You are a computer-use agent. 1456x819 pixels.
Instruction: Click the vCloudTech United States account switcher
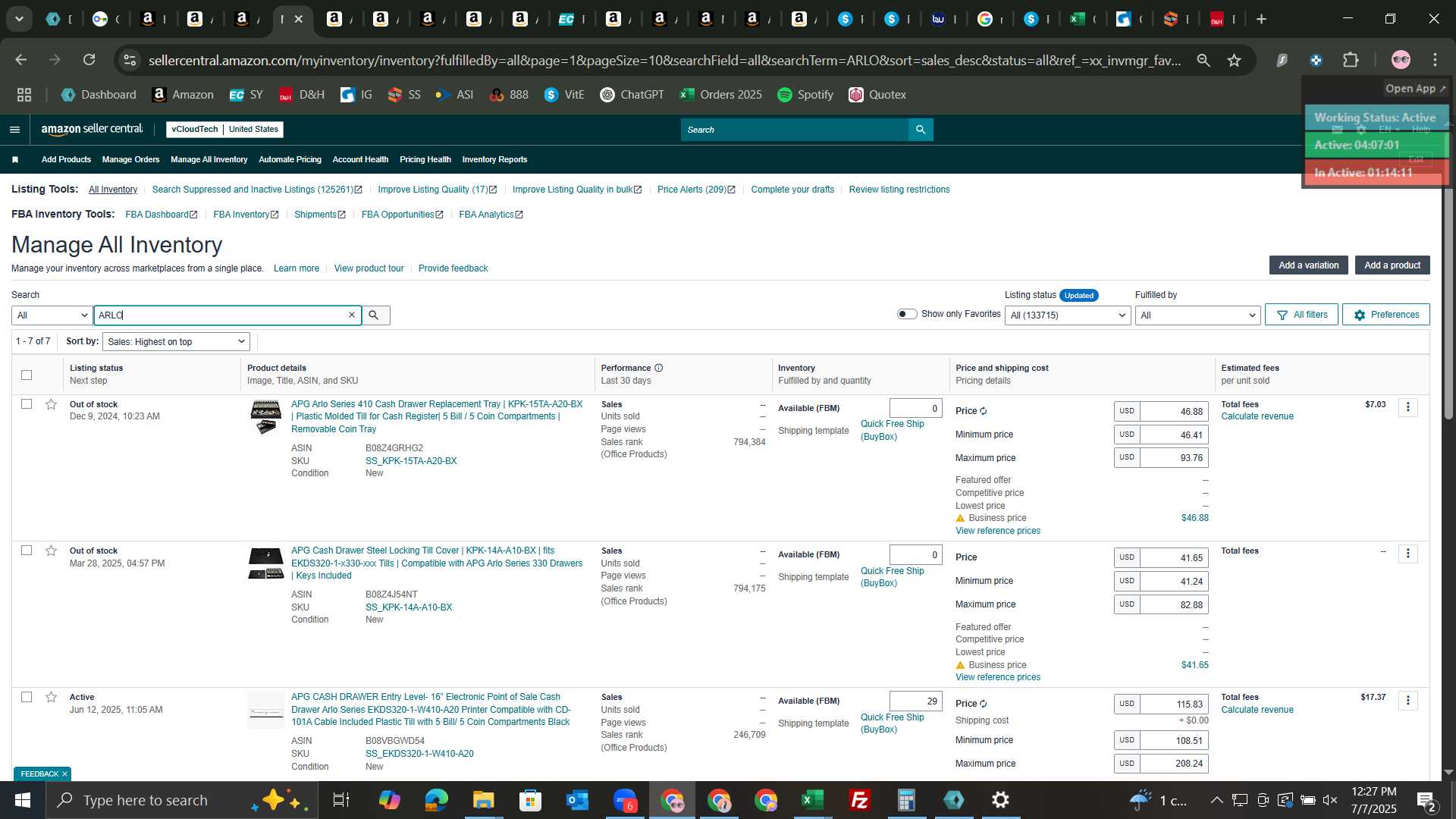(224, 130)
